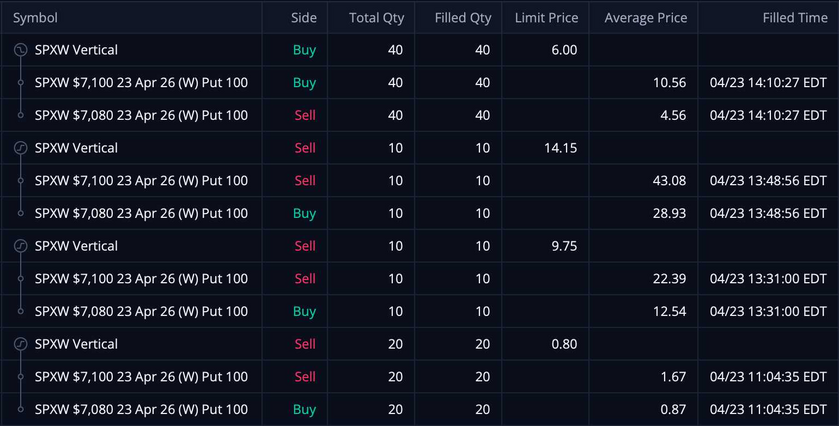Click the leg node of the $7,100 Put filled at 10.56

pyautogui.click(x=20, y=83)
